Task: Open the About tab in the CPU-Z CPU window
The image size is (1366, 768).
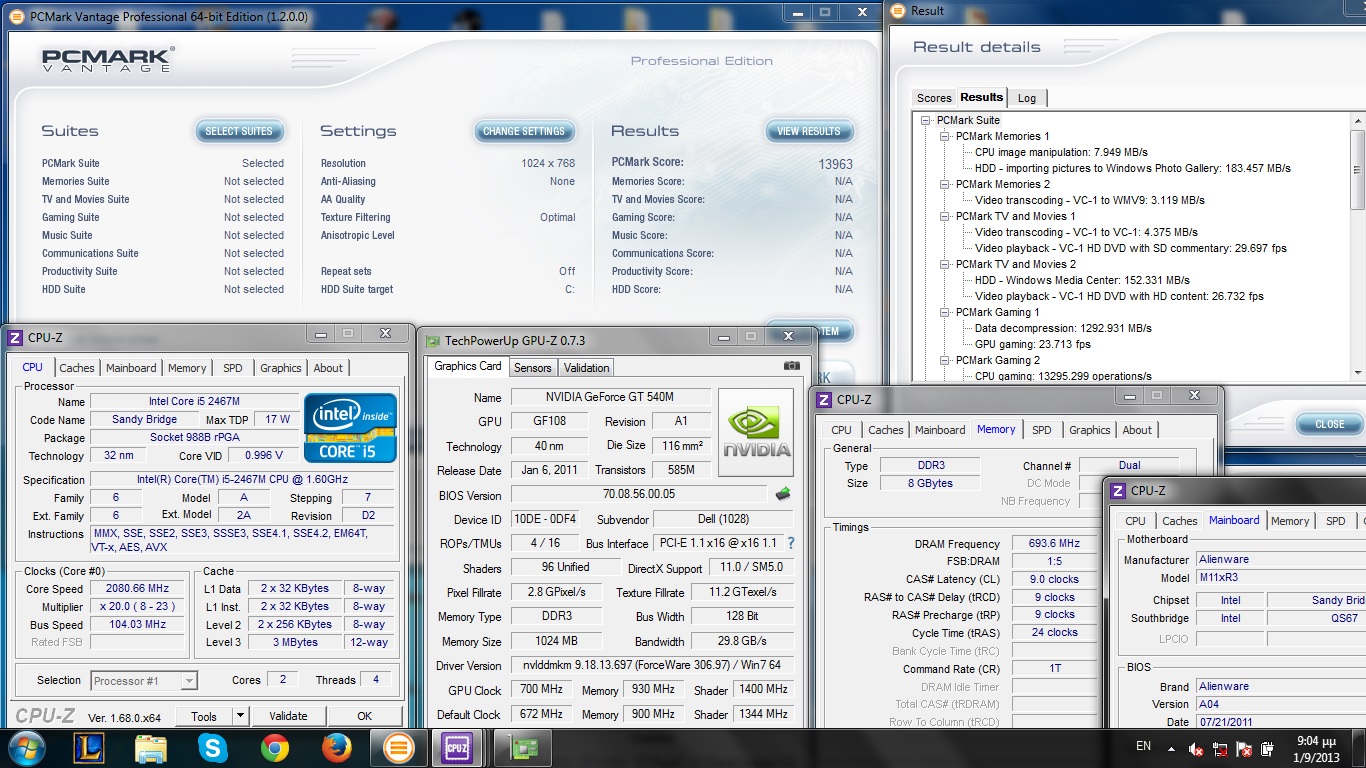Action: coord(328,368)
